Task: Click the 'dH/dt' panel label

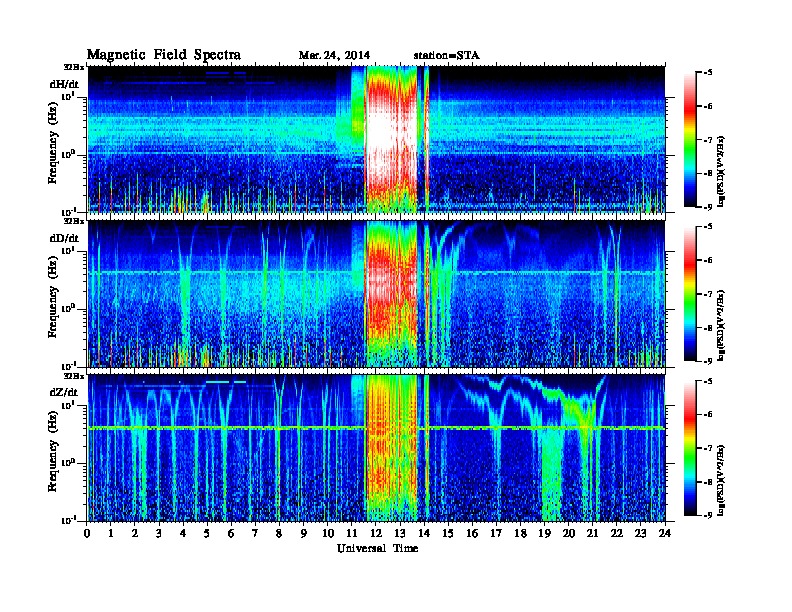Action: click(x=64, y=84)
